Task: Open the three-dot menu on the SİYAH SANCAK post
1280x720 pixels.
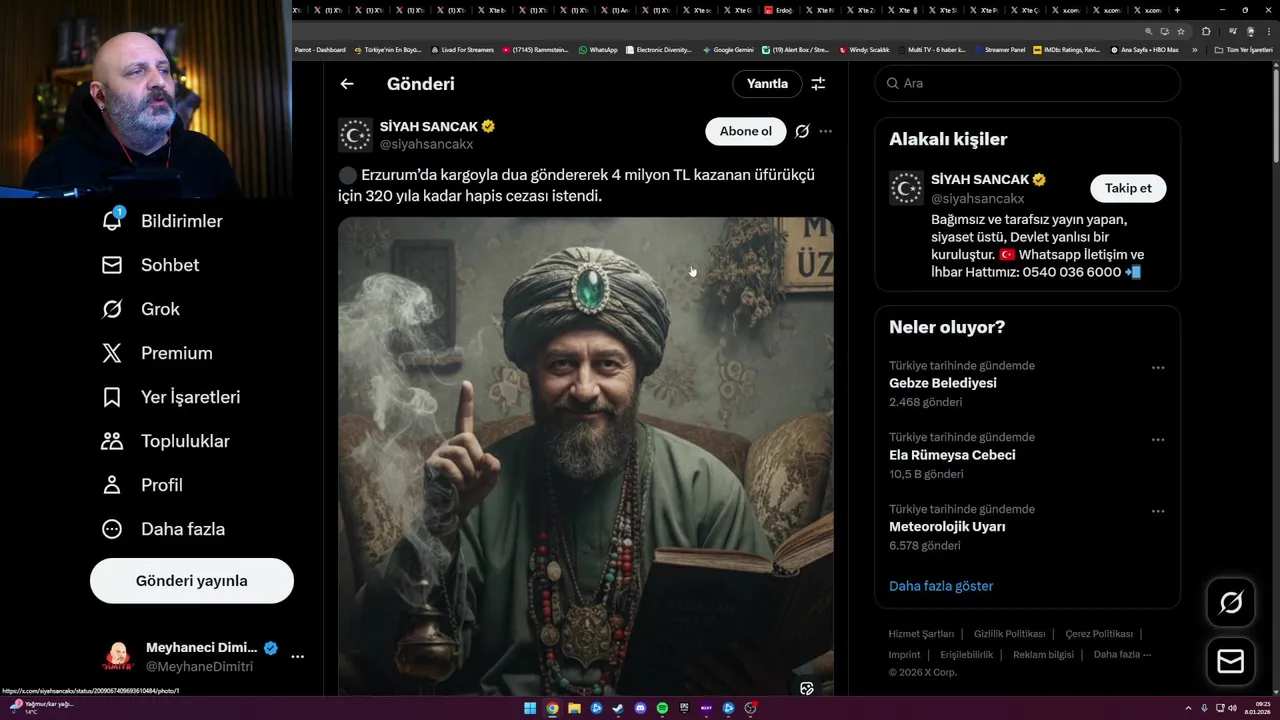Action: [x=825, y=131]
